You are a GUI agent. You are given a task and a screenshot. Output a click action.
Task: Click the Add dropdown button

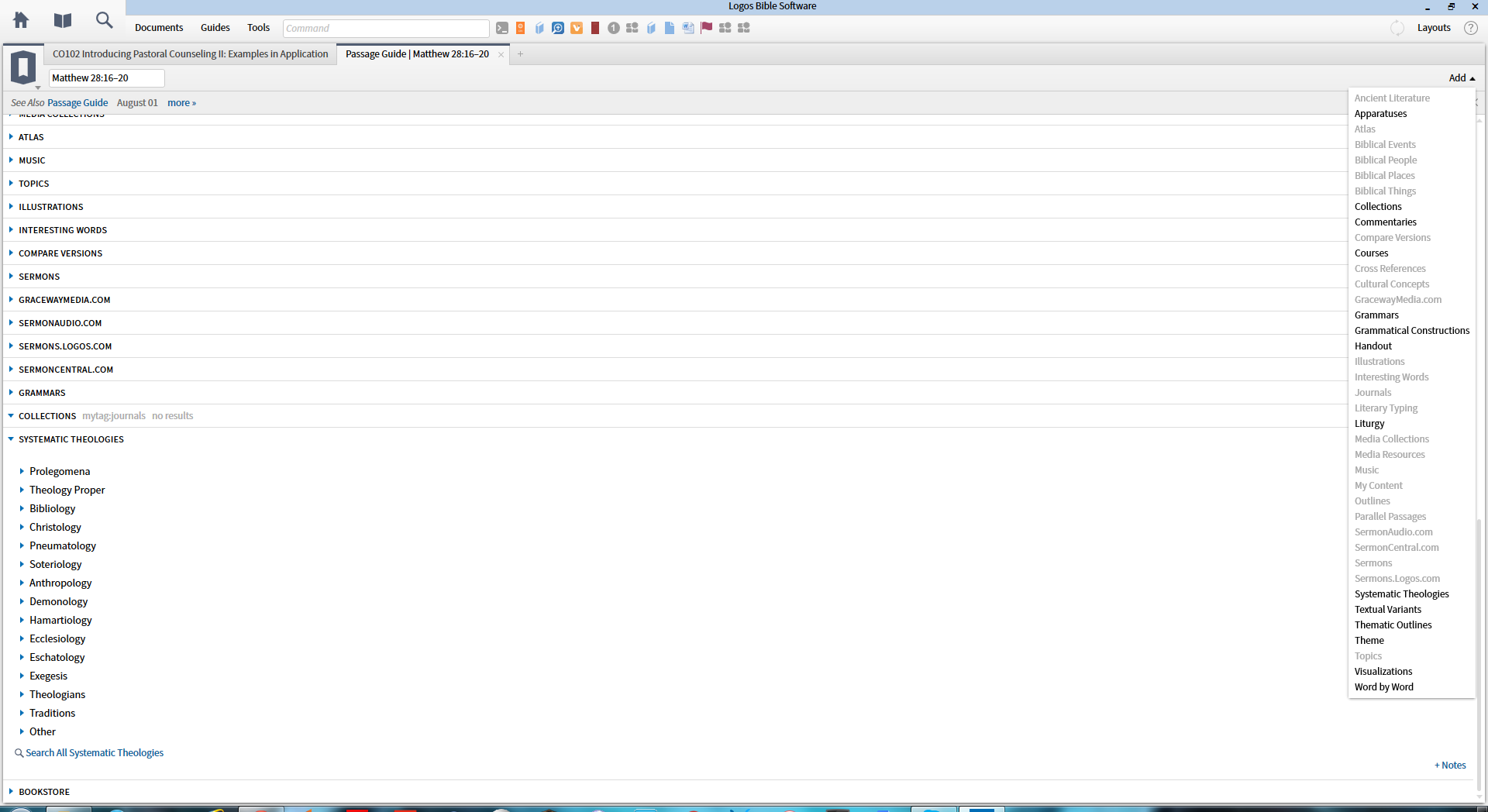pos(1462,78)
